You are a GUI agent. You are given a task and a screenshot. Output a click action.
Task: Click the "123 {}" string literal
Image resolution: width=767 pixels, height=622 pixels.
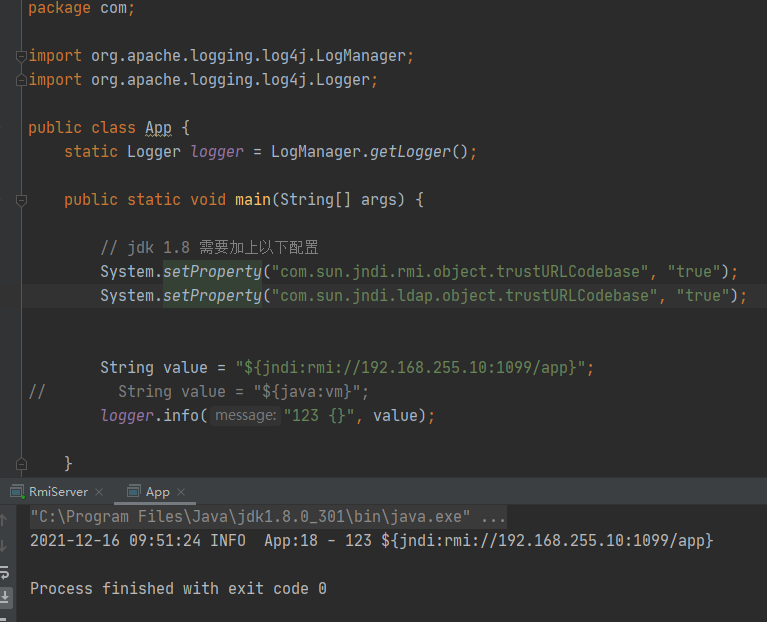(x=319, y=415)
